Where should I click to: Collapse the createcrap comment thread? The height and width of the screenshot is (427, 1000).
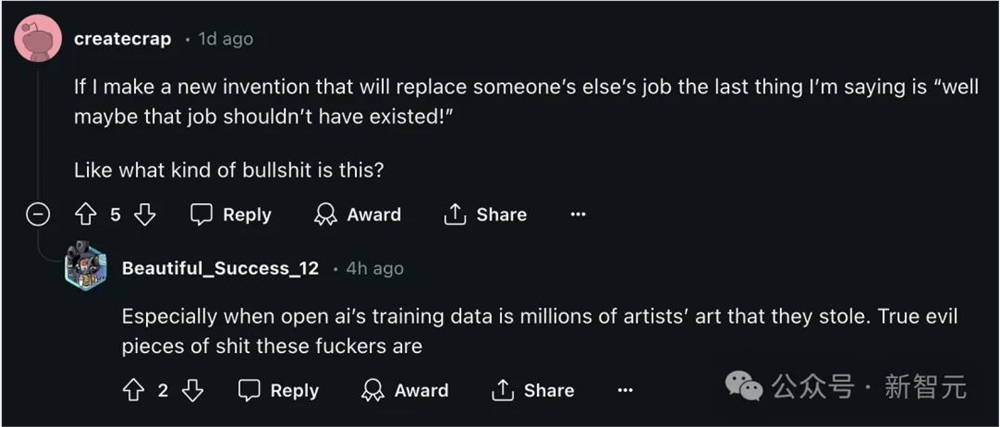pyautogui.click(x=38, y=215)
